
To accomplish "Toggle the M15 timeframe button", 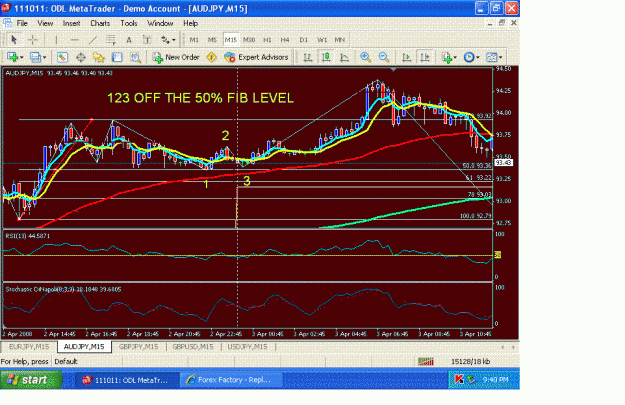I will (231, 39).
